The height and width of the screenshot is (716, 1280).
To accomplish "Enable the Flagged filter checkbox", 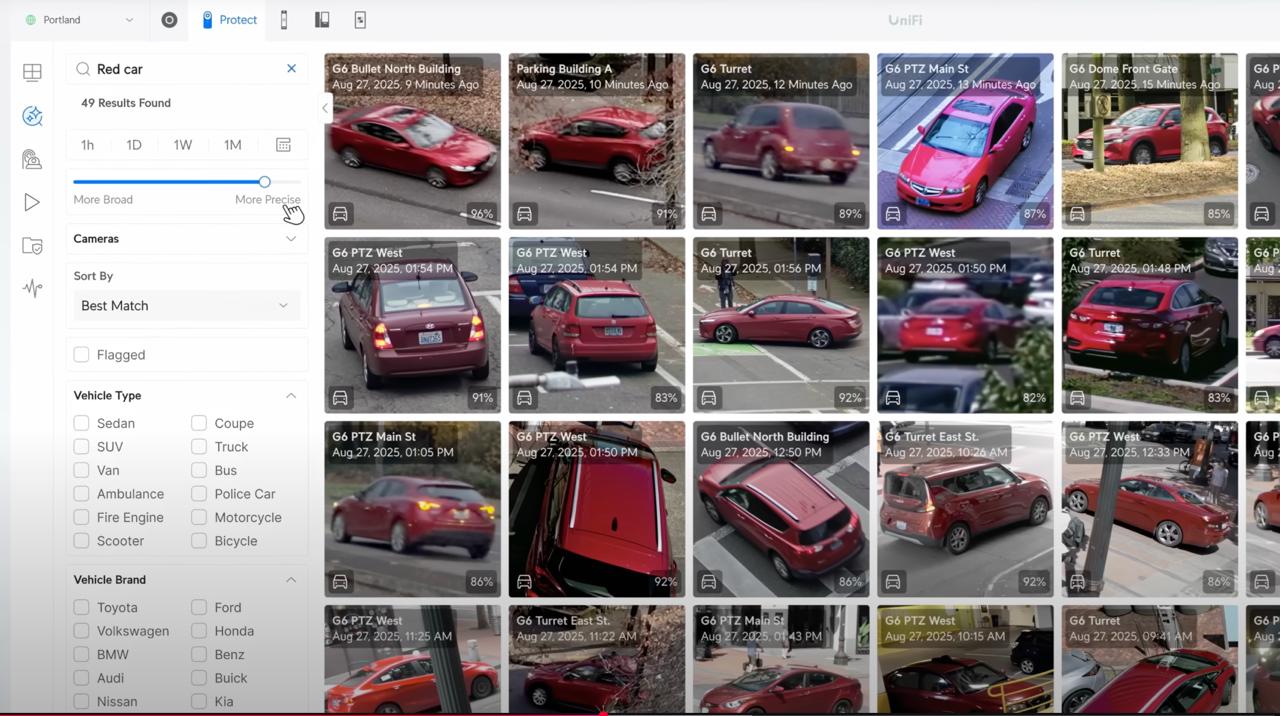I will coord(82,355).
